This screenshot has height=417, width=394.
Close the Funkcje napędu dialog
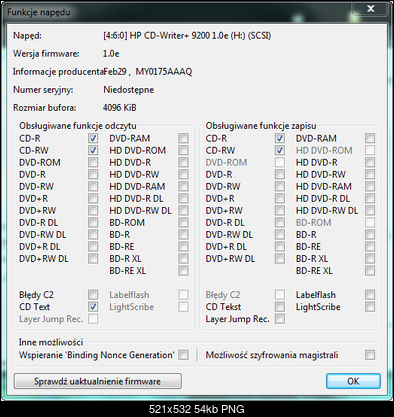[370, 9]
